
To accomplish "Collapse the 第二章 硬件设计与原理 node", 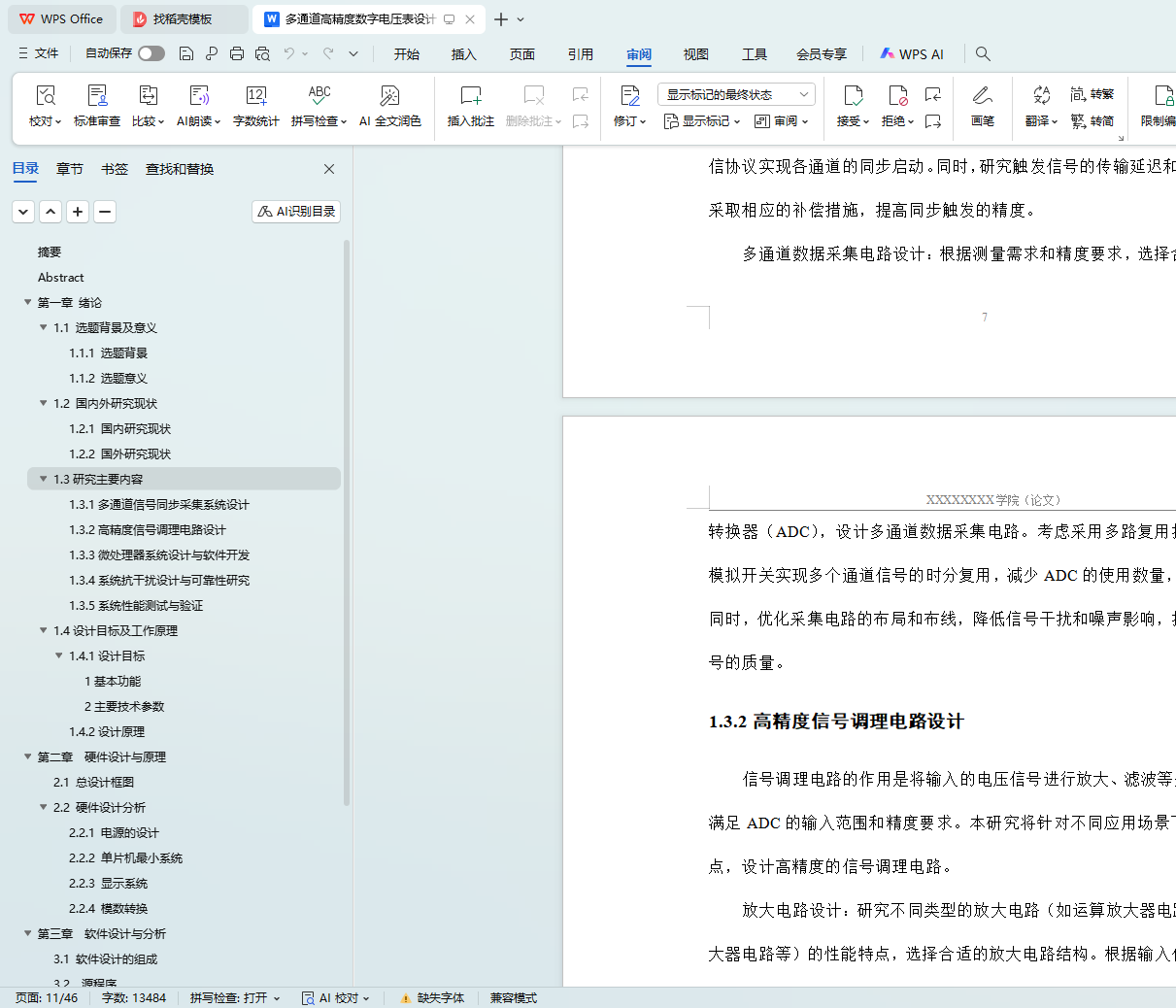I will [27, 756].
